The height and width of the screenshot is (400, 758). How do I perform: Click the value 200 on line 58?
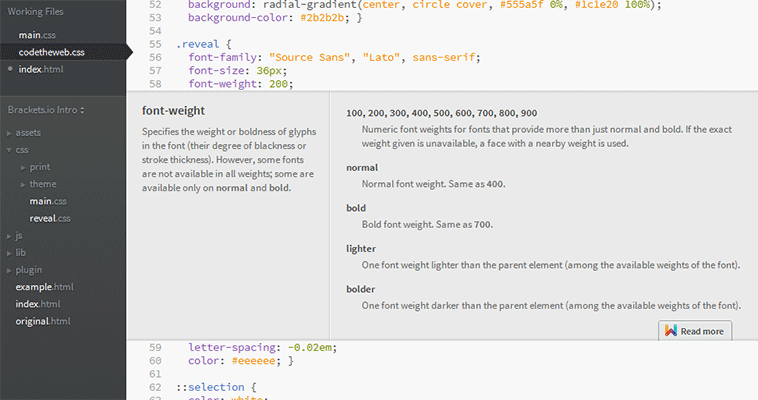278,84
